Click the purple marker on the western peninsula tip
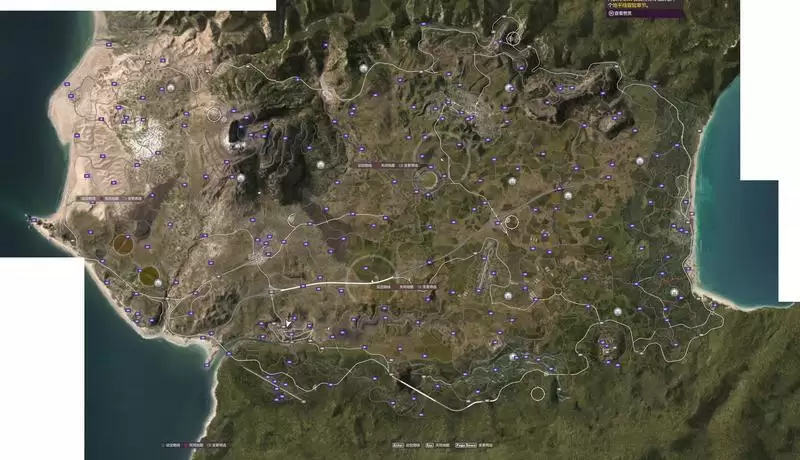800x460 pixels. [x=36, y=220]
